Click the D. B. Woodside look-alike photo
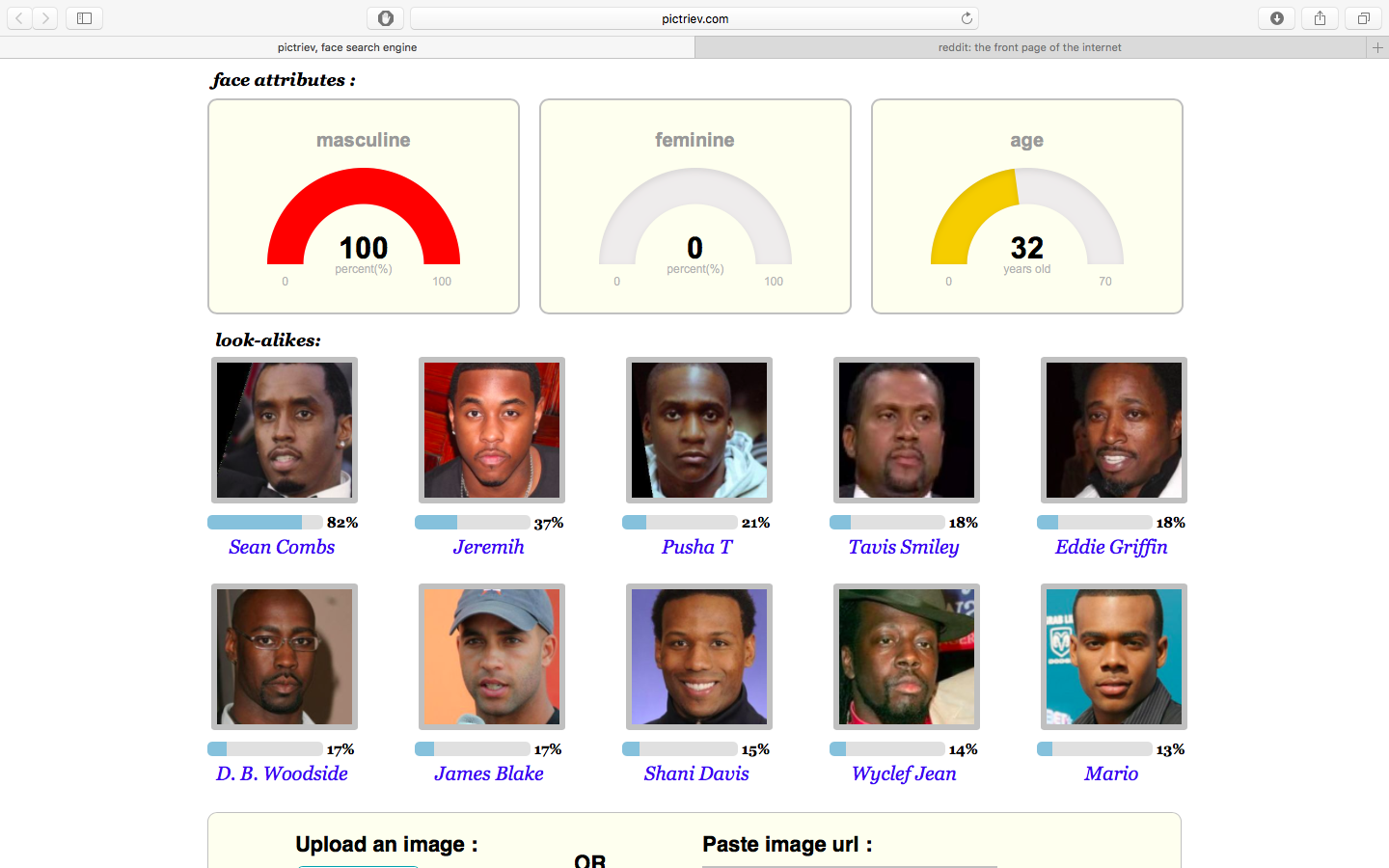 tap(285, 657)
